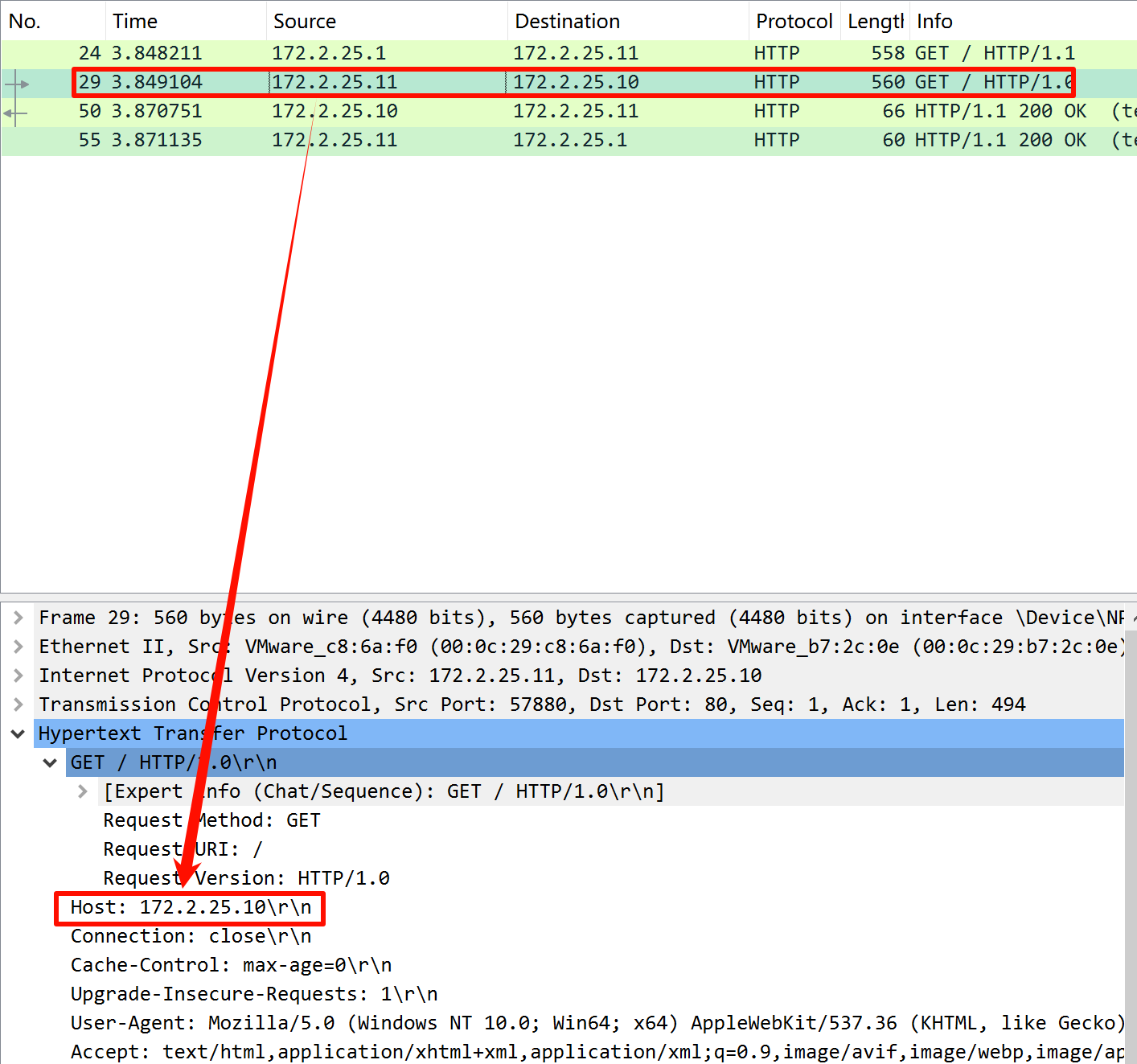Collapse the Hypertext Transfer Protocol section
Screen dimensions: 1137x1064
[18, 733]
